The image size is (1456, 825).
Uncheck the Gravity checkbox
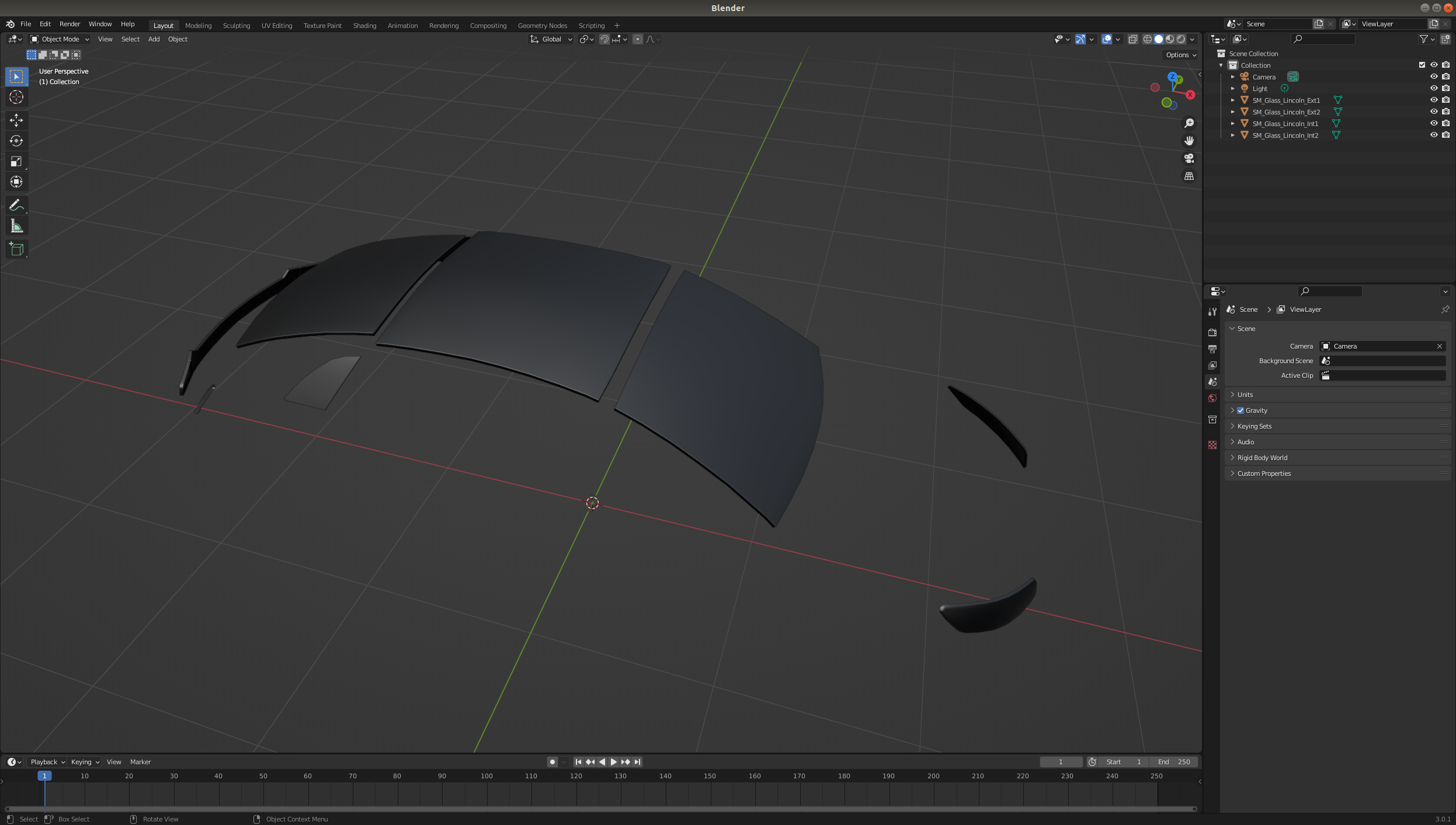1240,410
